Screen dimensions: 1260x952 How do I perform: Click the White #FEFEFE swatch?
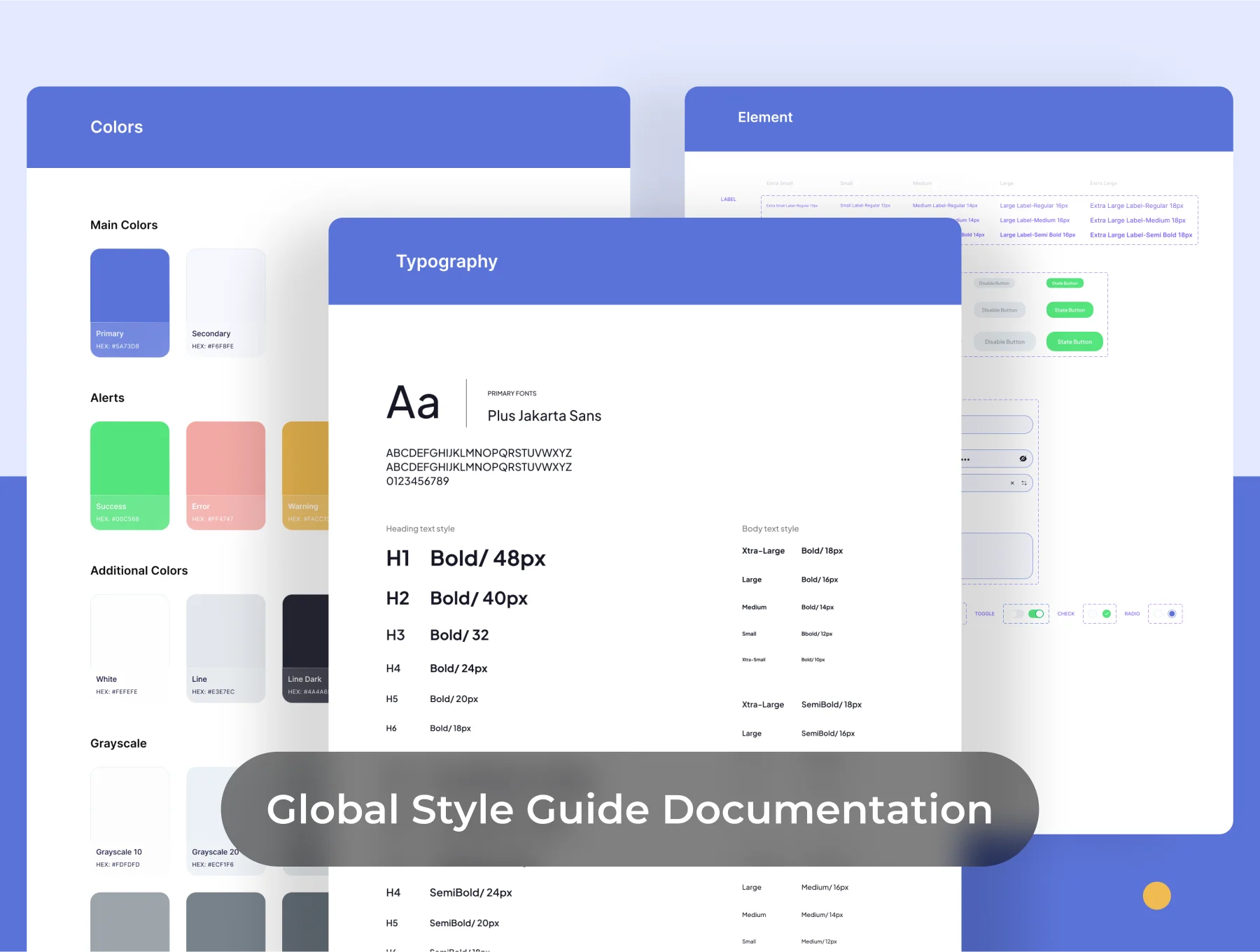(x=129, y=648)
